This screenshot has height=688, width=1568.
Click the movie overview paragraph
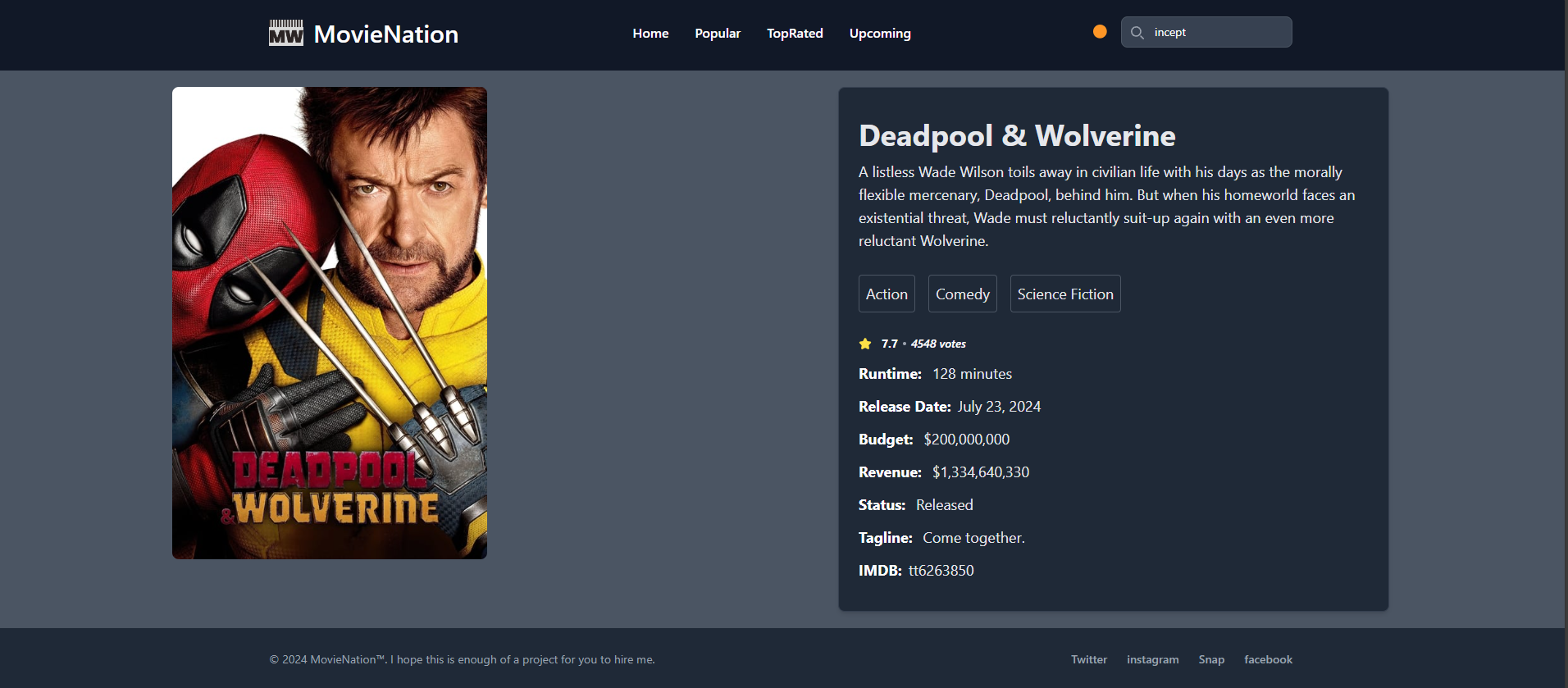click(x=1107, y=207)
